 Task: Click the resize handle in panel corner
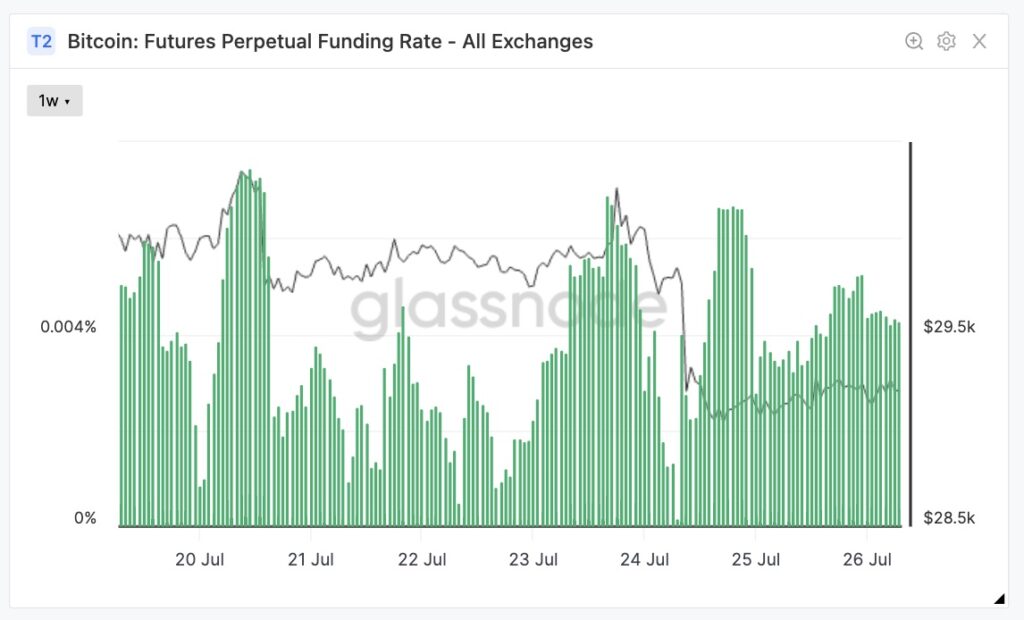999,599
